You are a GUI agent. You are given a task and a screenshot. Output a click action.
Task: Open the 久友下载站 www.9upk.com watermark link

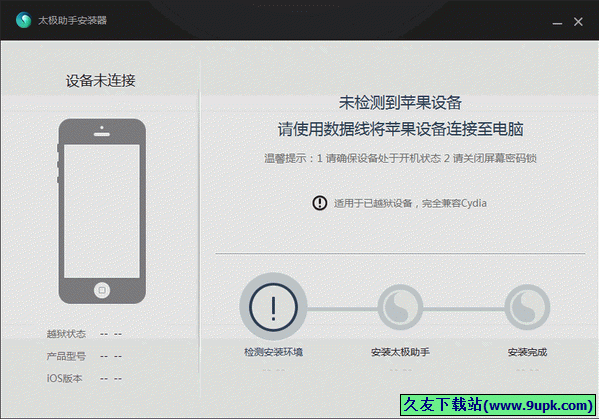point(498,405)
